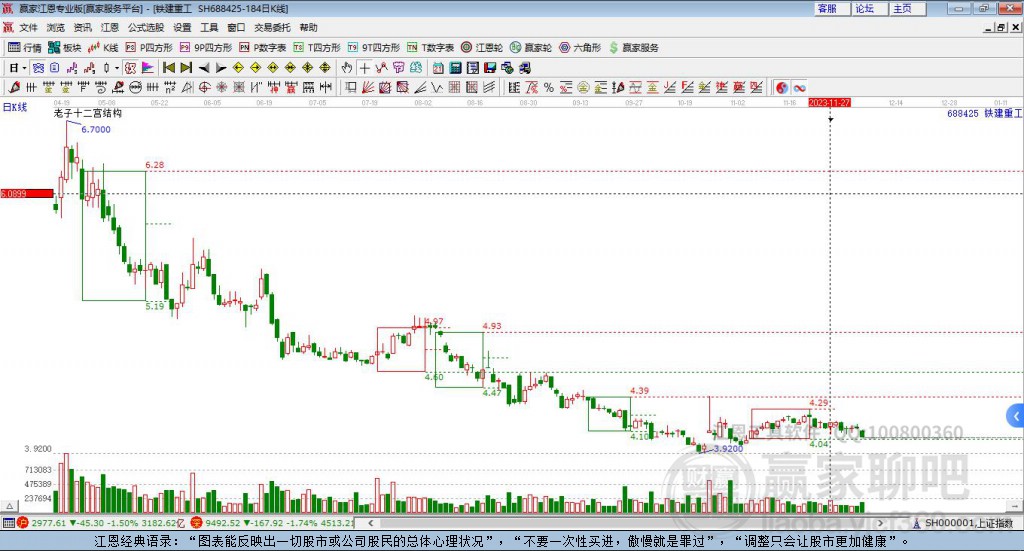Open 赢家服务 with dollar icon
Viewport: 1024px width, 551px height.
633,48
